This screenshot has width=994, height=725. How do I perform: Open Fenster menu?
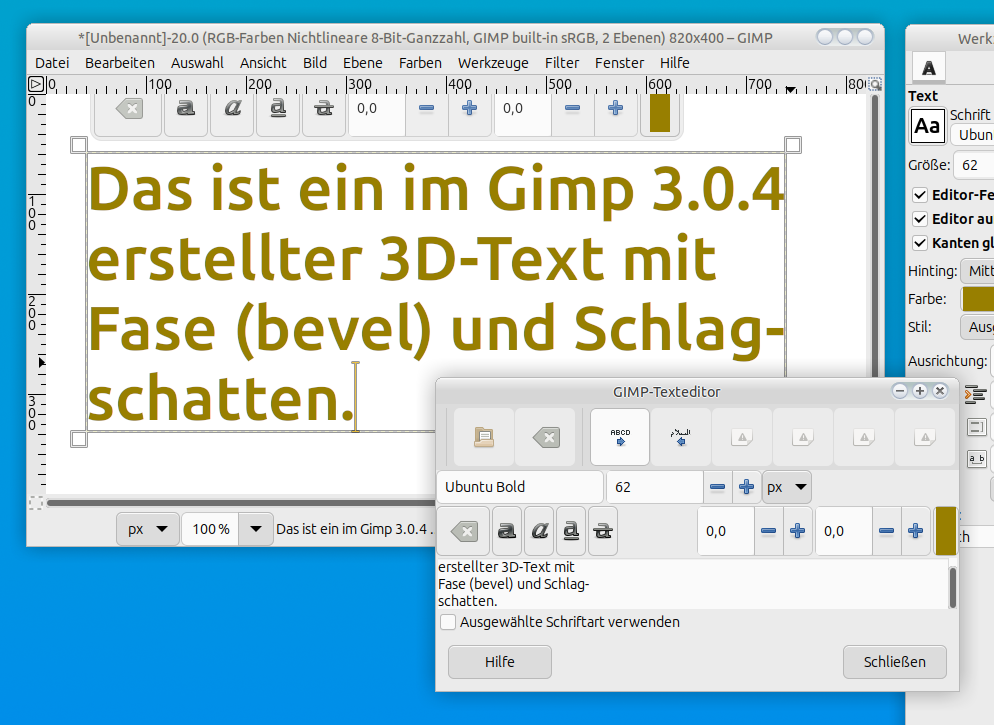tap(619, 63)
